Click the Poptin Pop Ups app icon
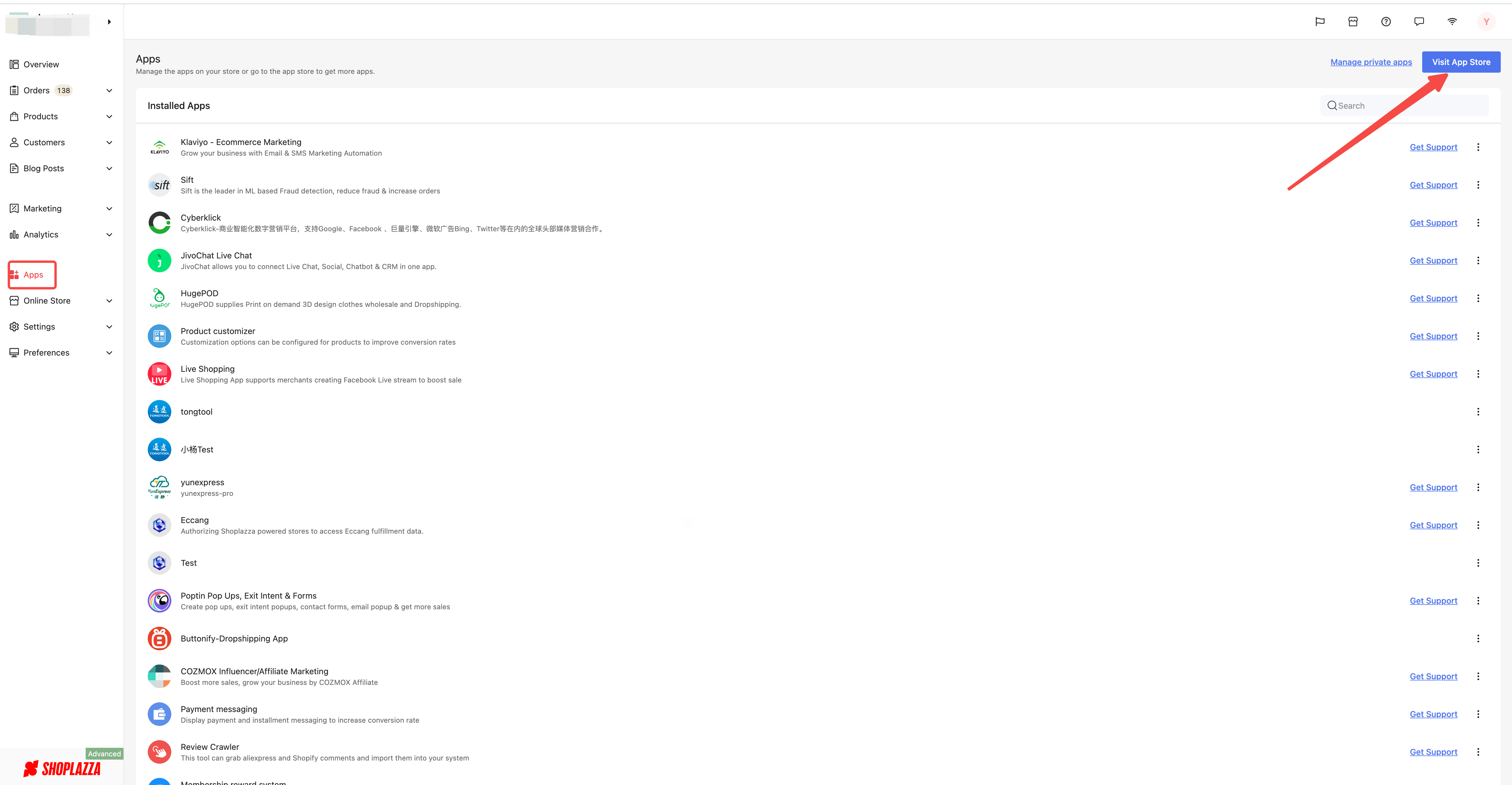 click(x=160, y=601)
